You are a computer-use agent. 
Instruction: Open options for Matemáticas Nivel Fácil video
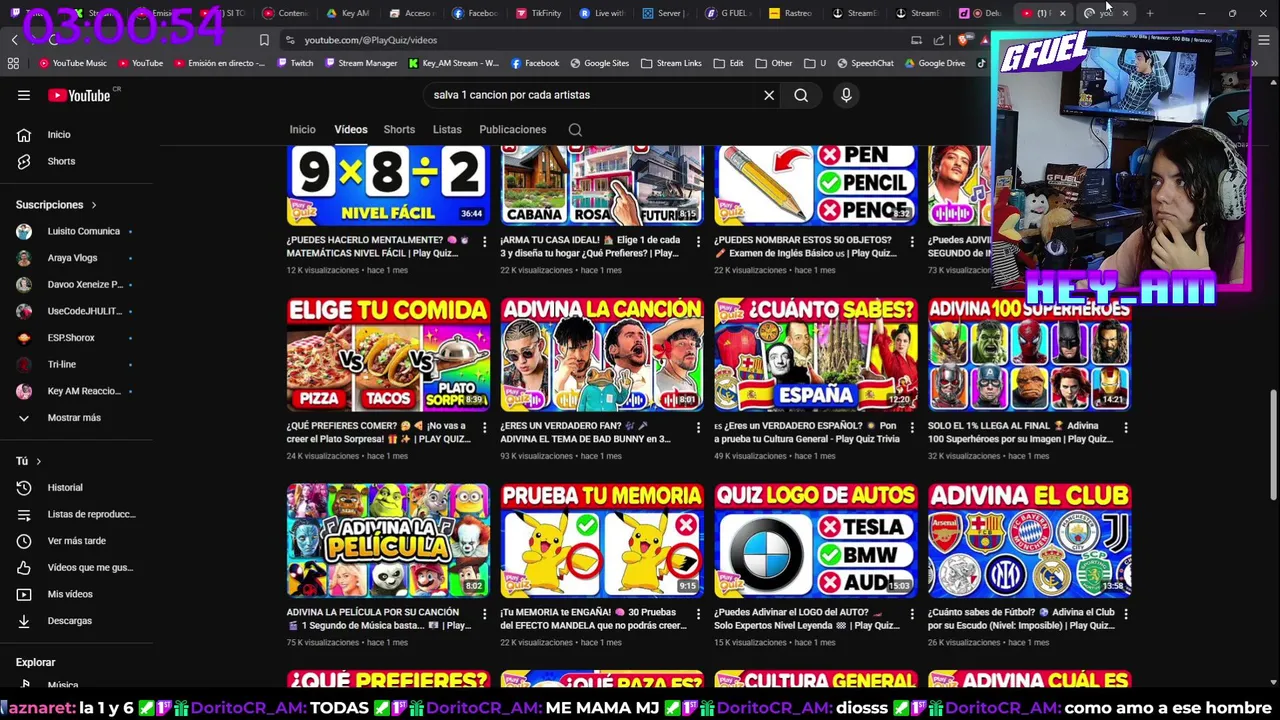coord(485,242)
